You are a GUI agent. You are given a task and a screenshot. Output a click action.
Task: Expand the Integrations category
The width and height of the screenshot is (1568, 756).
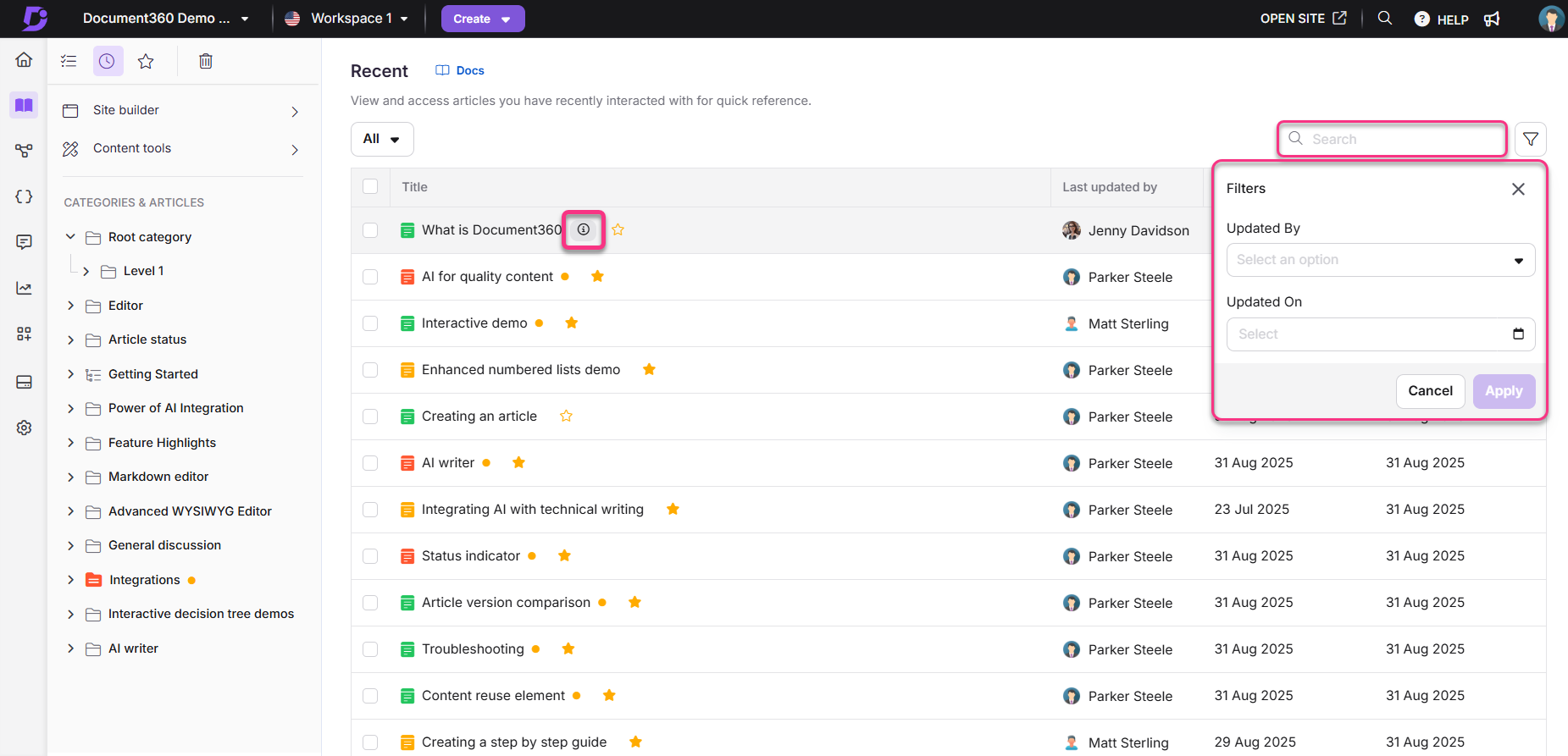[71, 579]
